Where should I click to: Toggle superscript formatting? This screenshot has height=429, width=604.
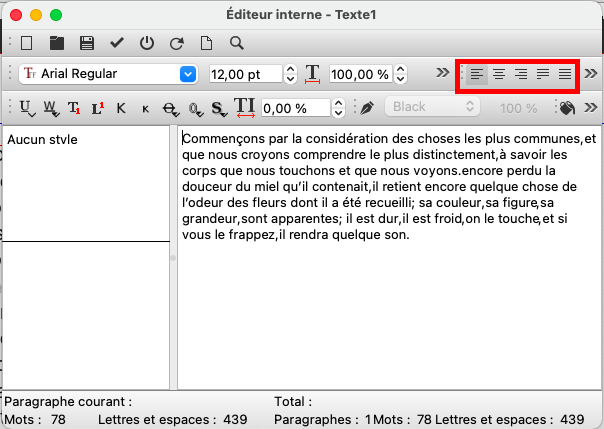[x=97, y=108]
